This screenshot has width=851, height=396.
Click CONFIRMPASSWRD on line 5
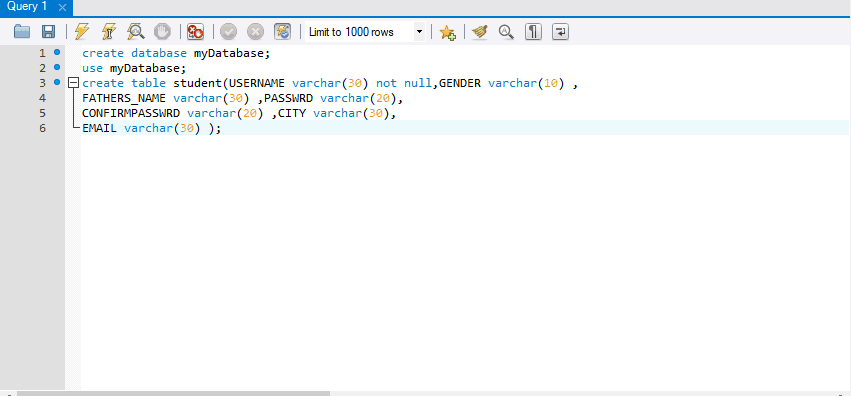tap(131, 113)
